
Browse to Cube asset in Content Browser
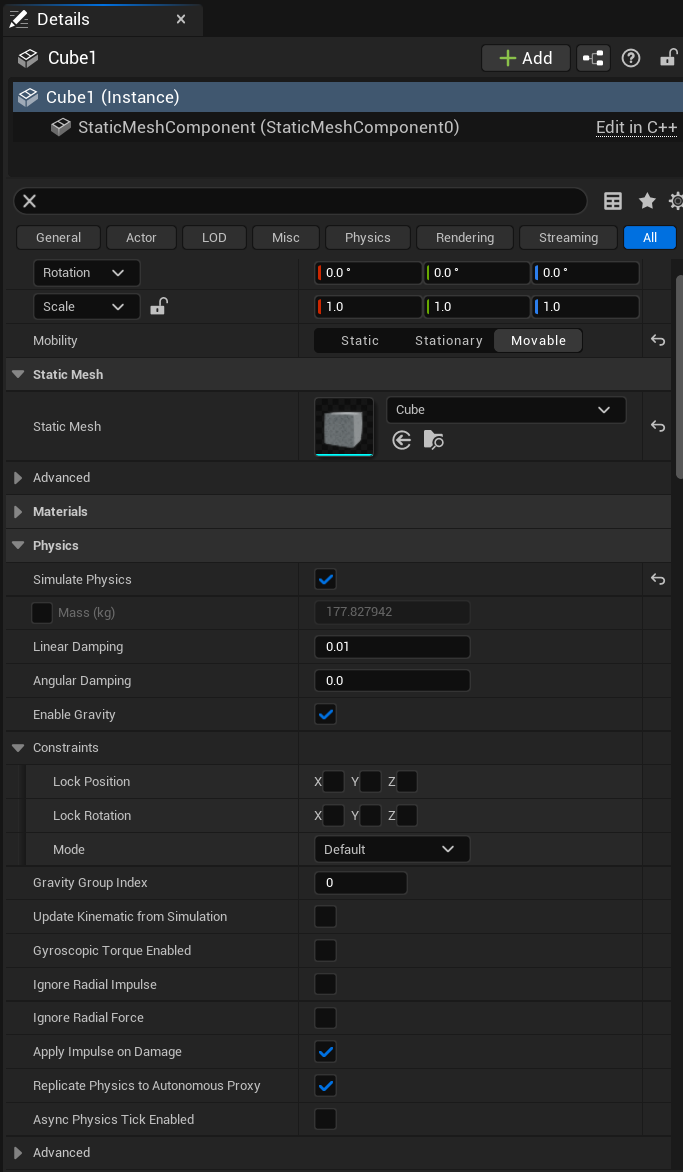[x=433, y=440]
